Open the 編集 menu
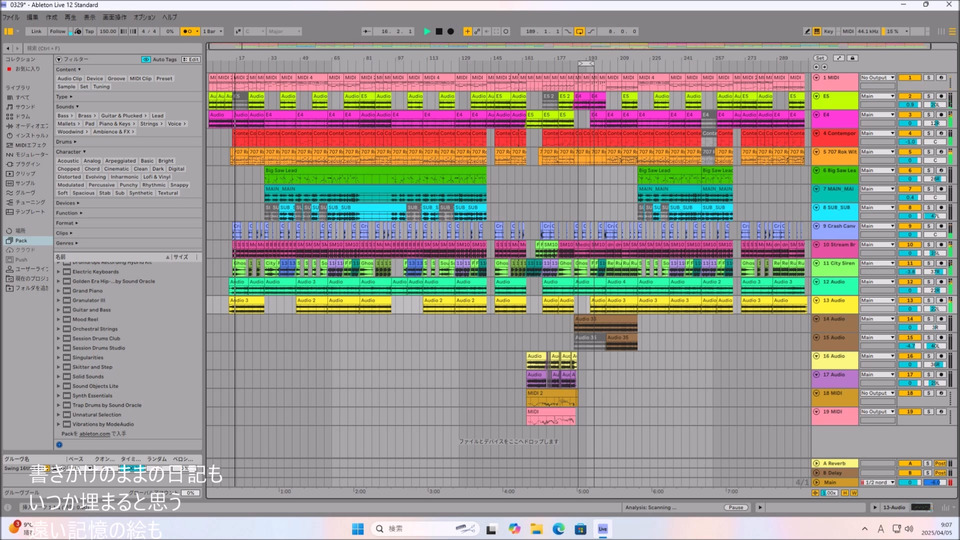Screen dimensions: 960x540 coord(32,17)
